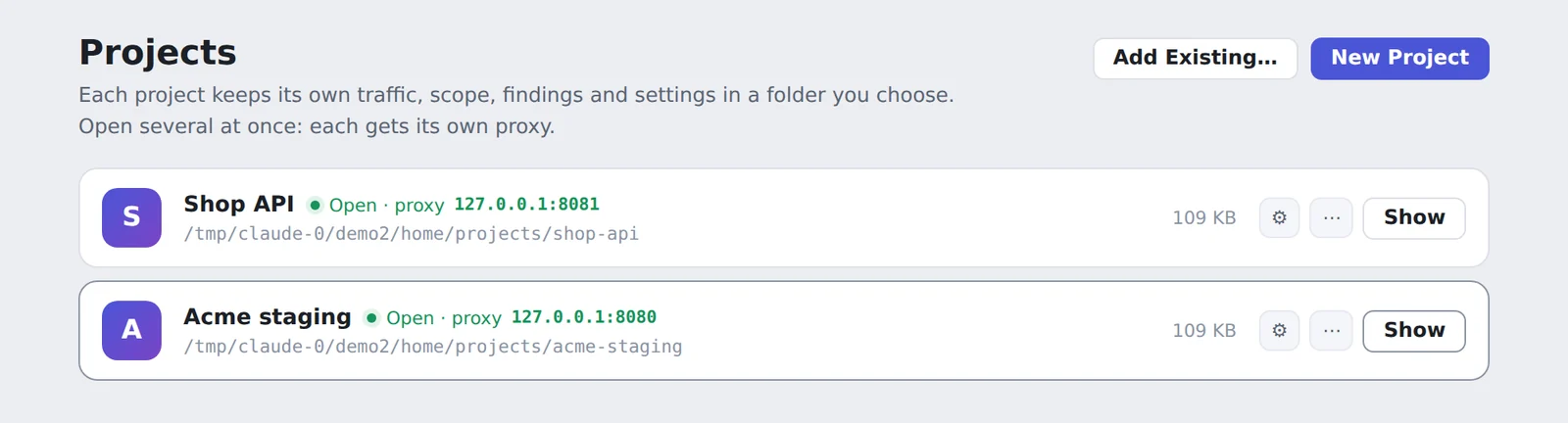
Task: Click the acme-staging folder path
Action: 433,347
